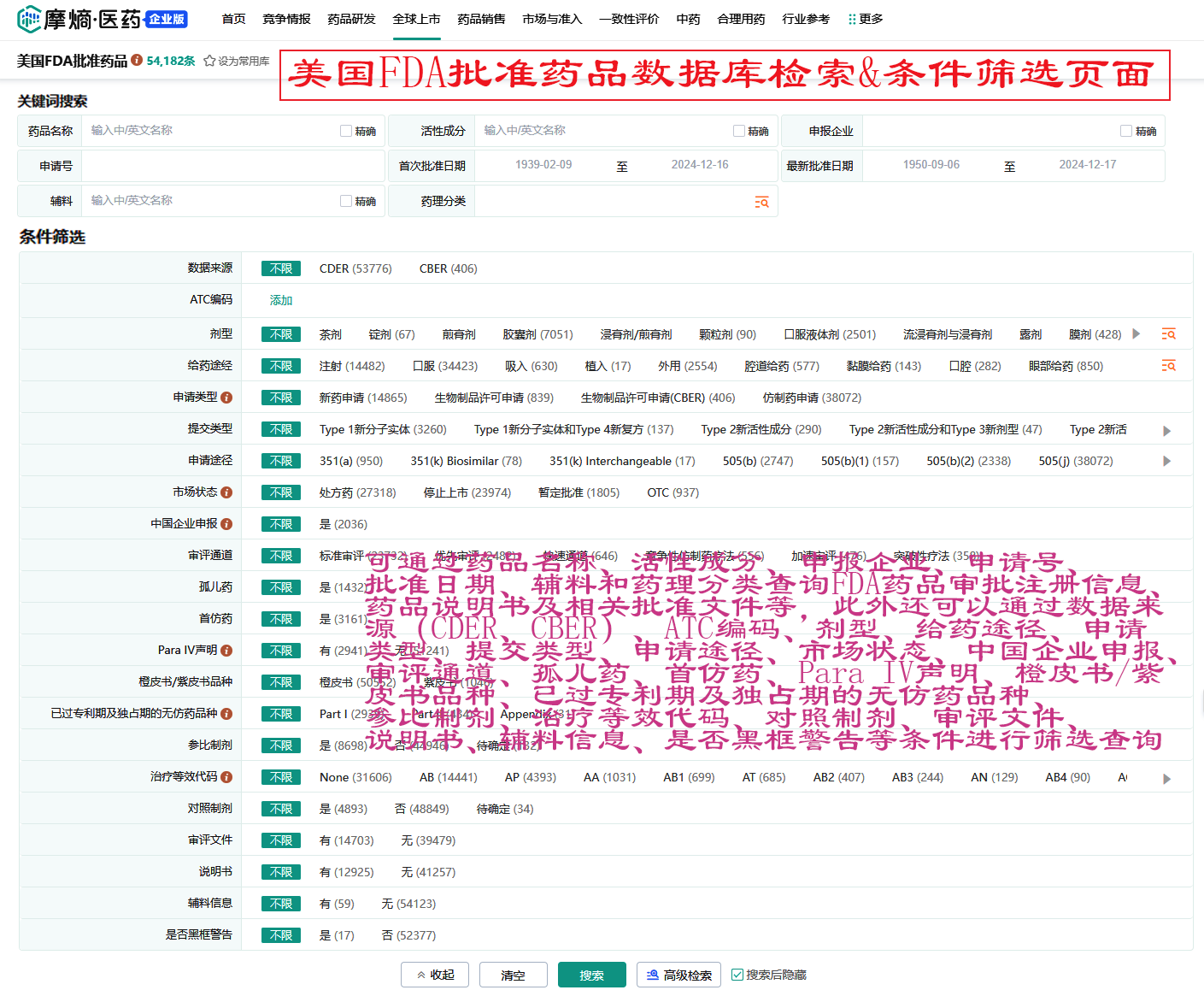Enable exact match for drug name (药品名称)

[x=346, y=131]
